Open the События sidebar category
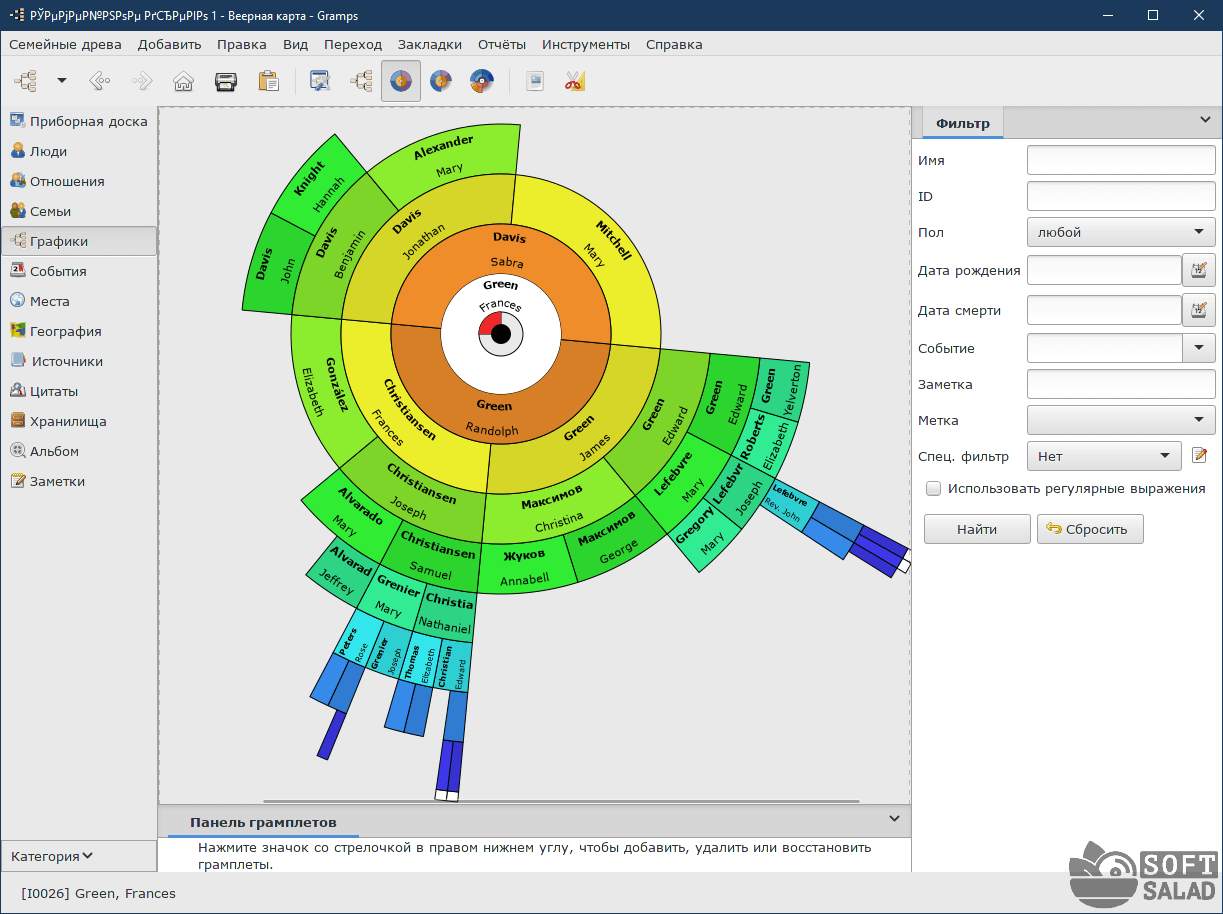1223x914 pixels. [79, 271]
